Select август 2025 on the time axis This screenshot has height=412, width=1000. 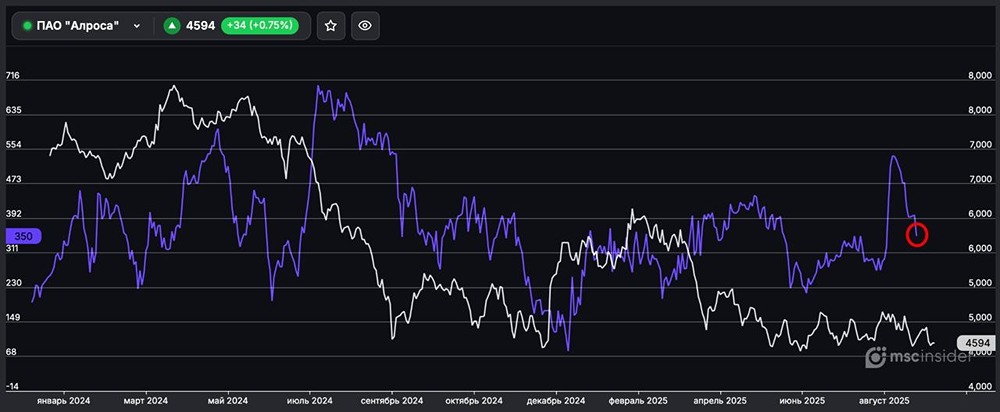point(885,401)
